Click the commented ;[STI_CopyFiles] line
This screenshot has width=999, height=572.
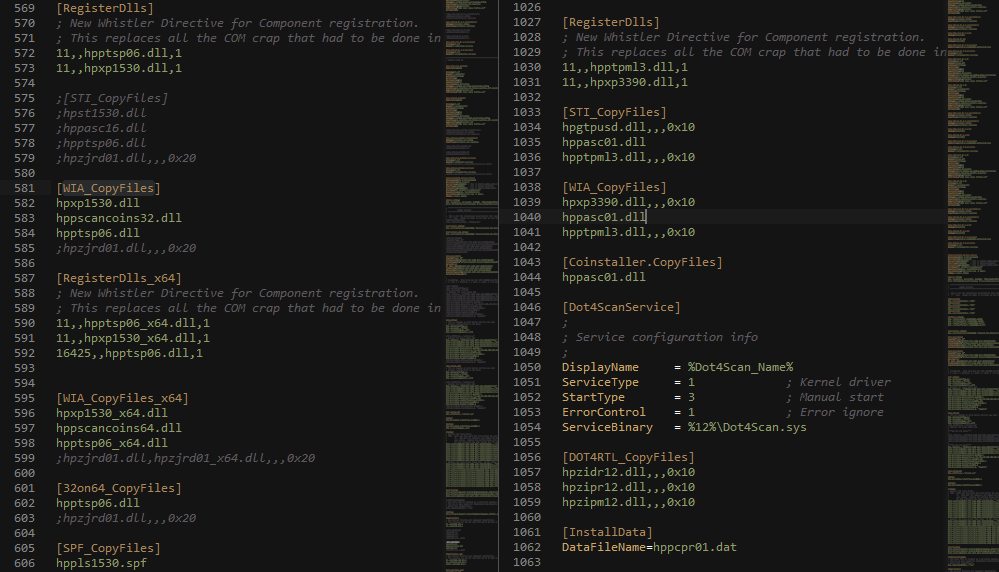click(112, 98)
